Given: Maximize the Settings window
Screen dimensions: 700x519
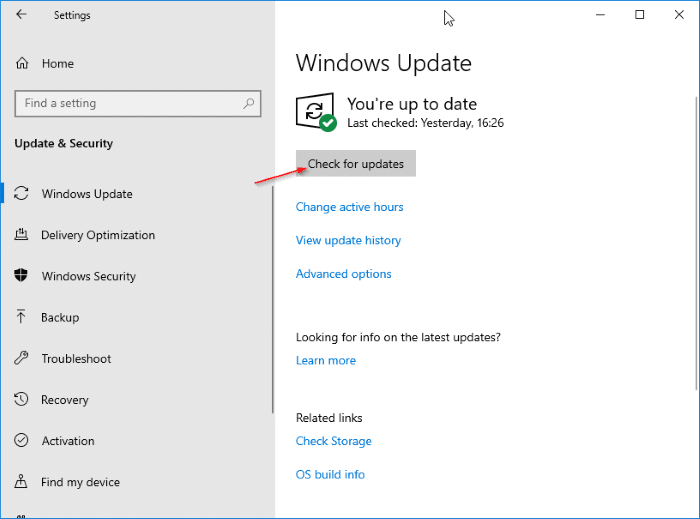Looking at the screenshot, I should [640, 15].
